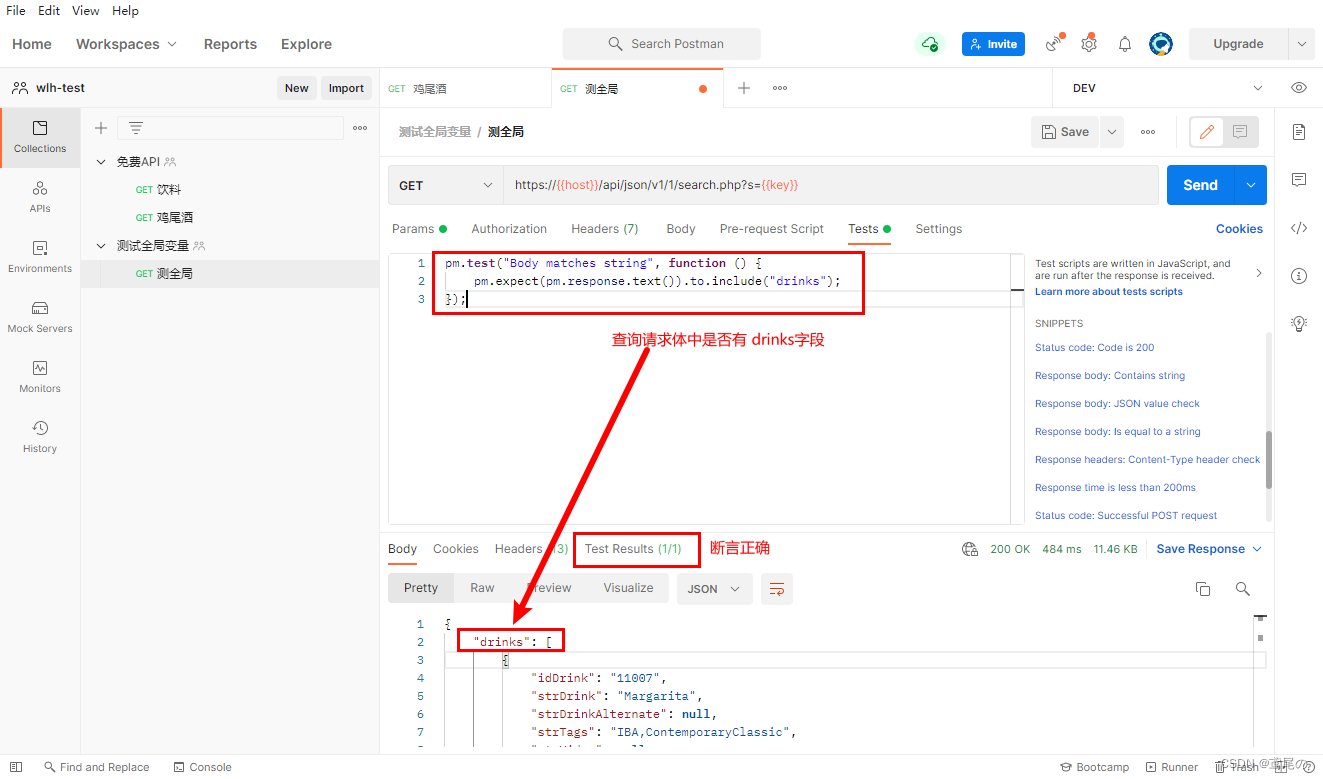Open Find and Replace in status bar
The height and width of the screenshot is (779, 1323).
coord(96,767)
